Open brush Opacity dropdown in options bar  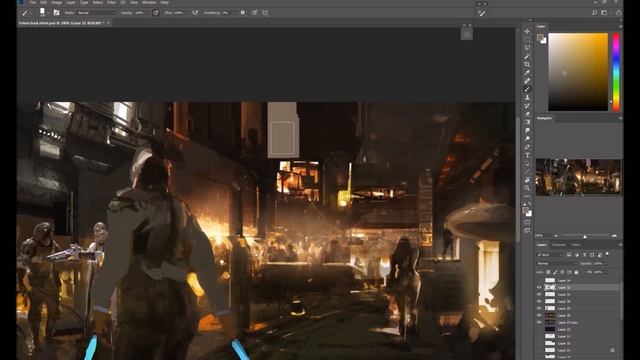pyautogui.click(x=147, y=13)
